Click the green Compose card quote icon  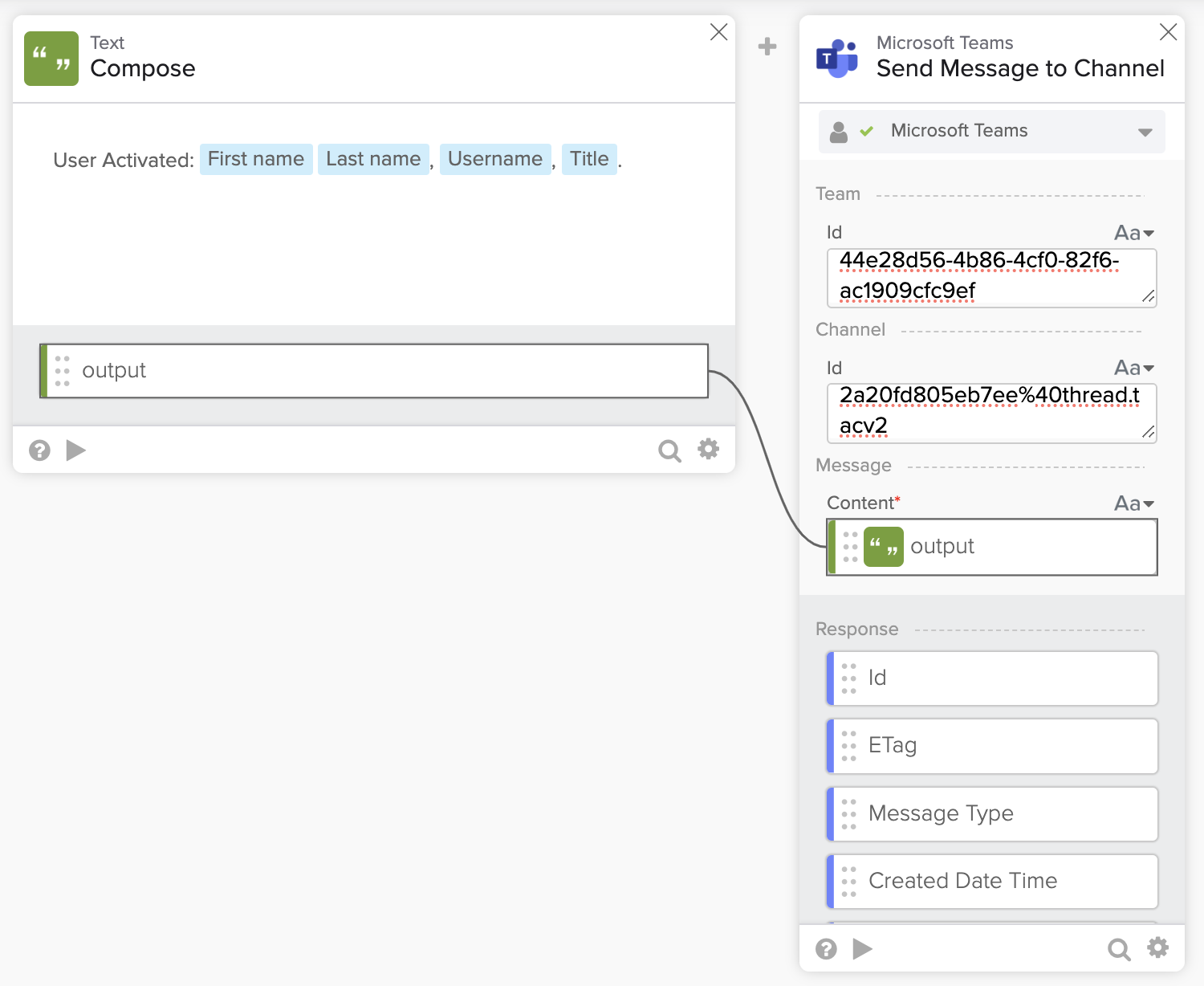coord(51,59)
